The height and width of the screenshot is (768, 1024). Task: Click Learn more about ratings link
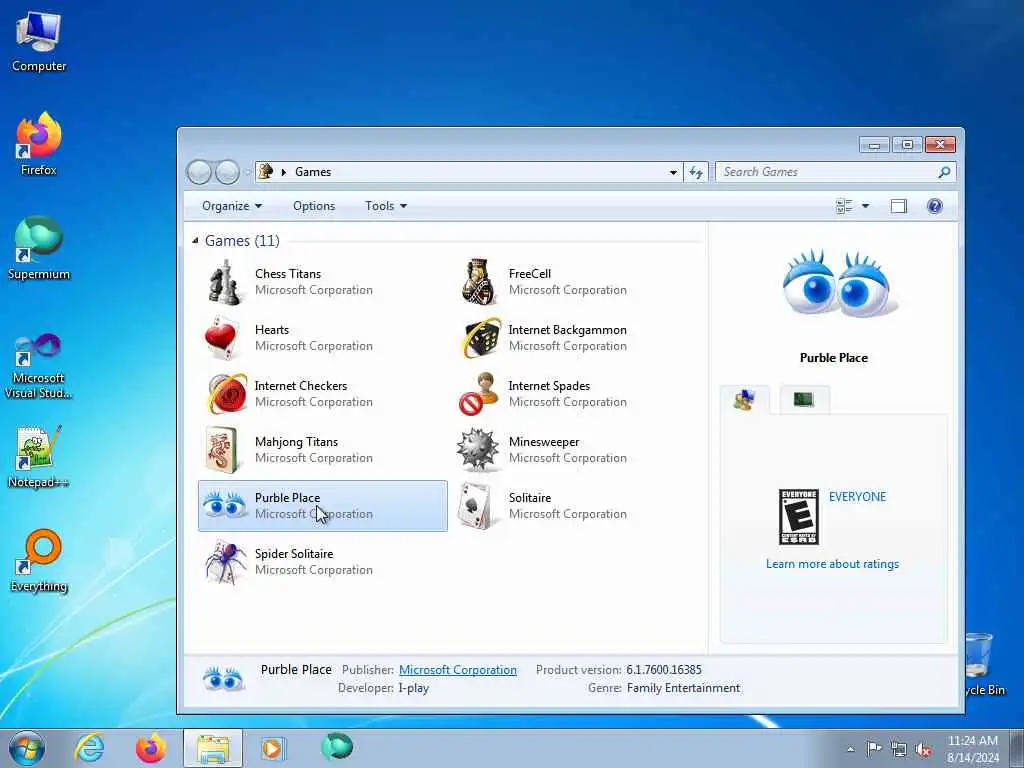(832, 564)
